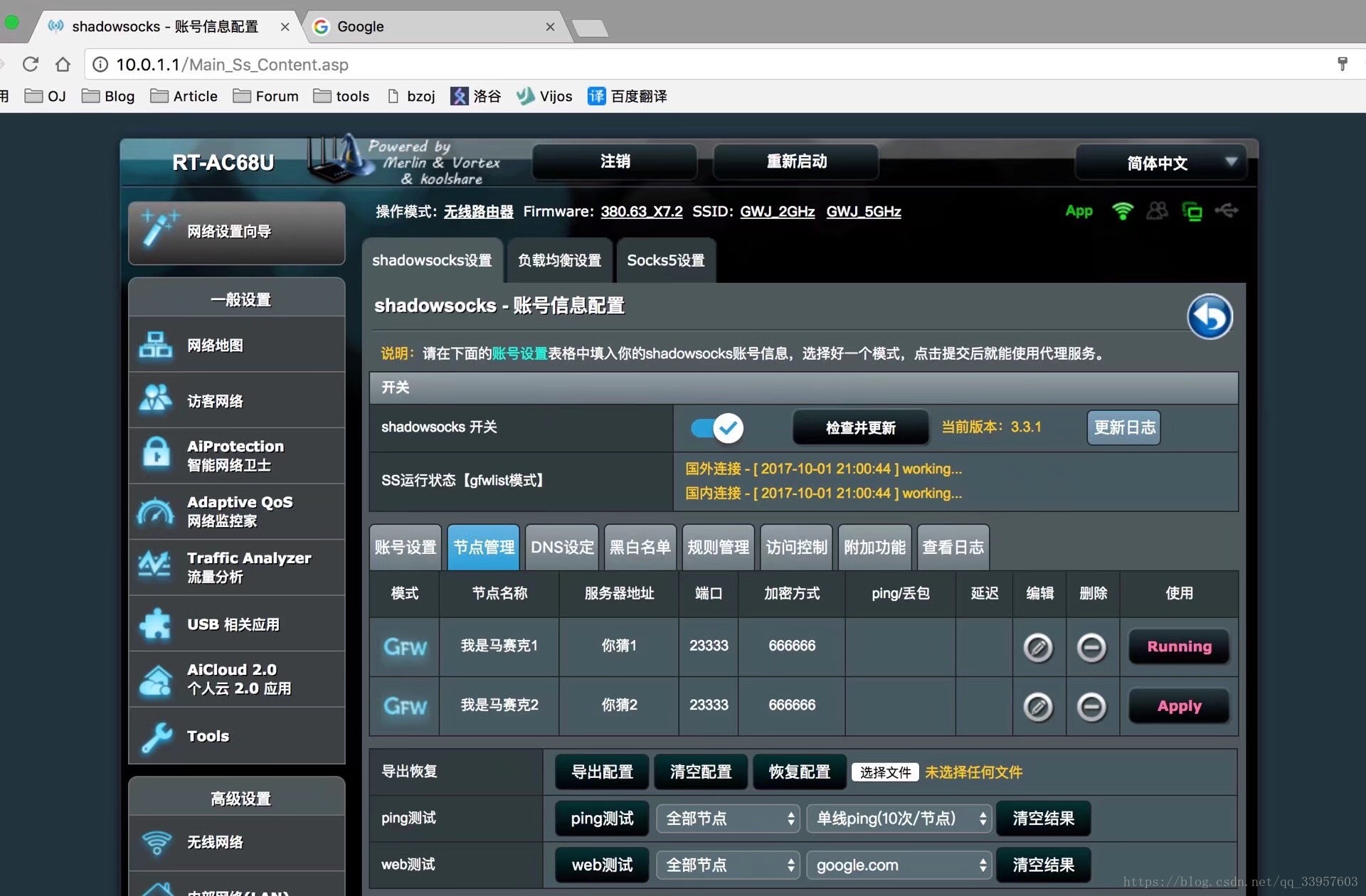Open Vijos bookmark
Viewport: 1366px width, 896px height.
pyautogui.click(x=544, y=96)
